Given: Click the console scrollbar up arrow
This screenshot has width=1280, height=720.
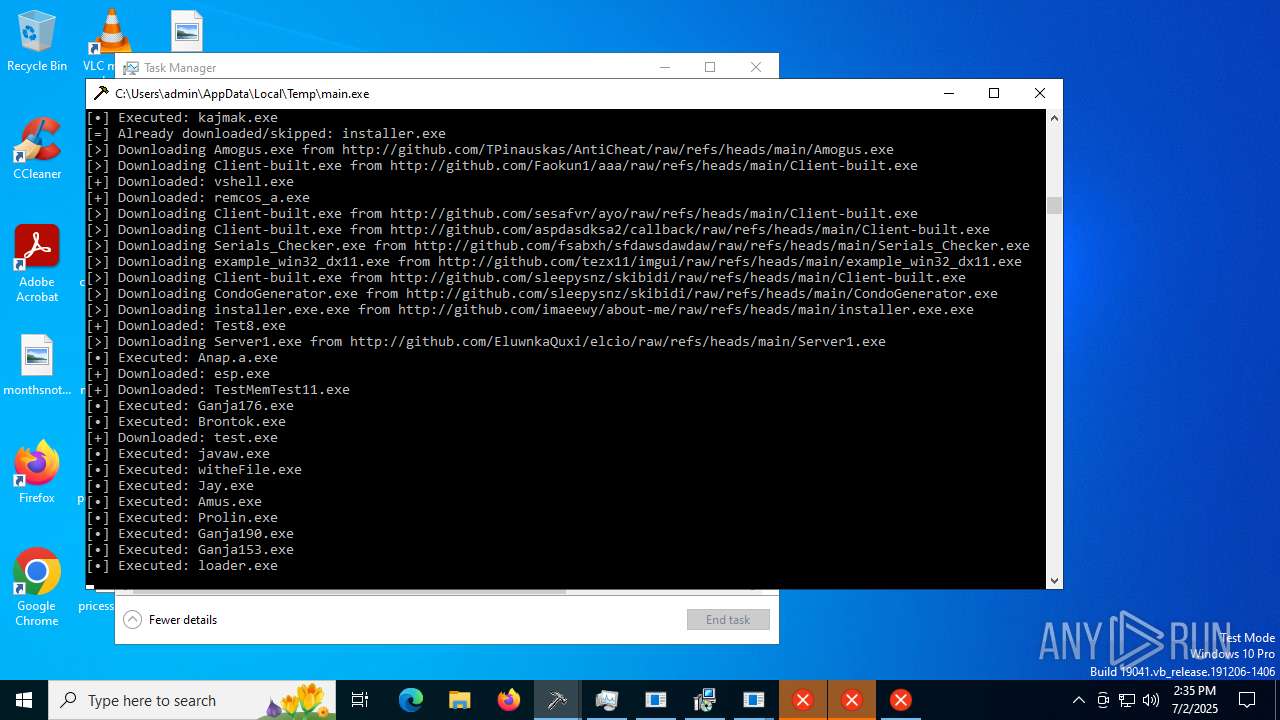Looking at the screenshot, I should point(1054,118).
